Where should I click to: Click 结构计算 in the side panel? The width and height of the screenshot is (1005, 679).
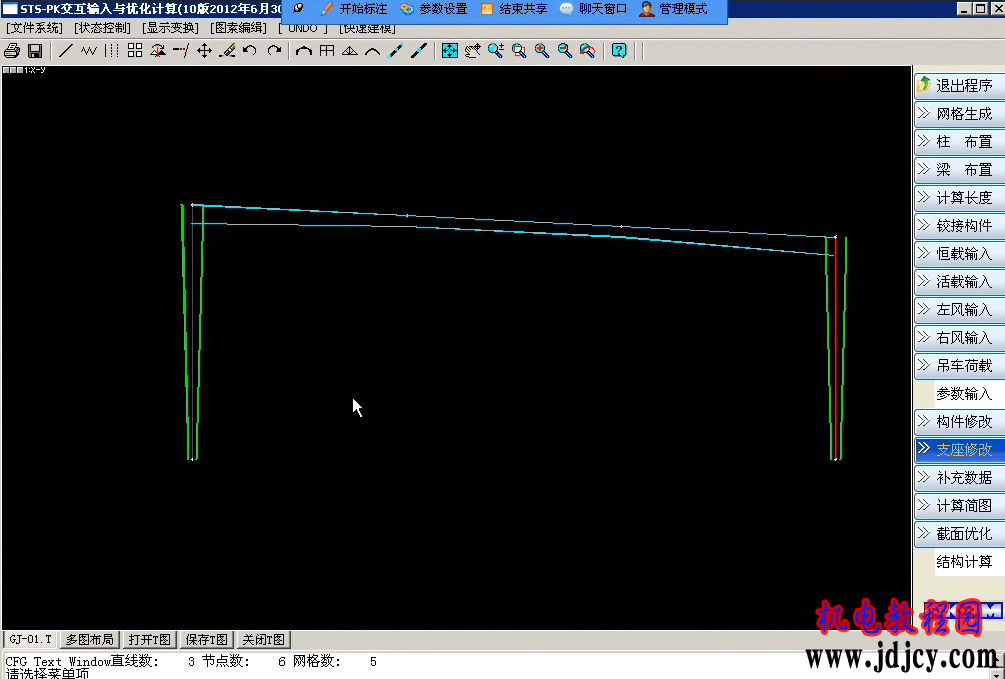point(963,562)
